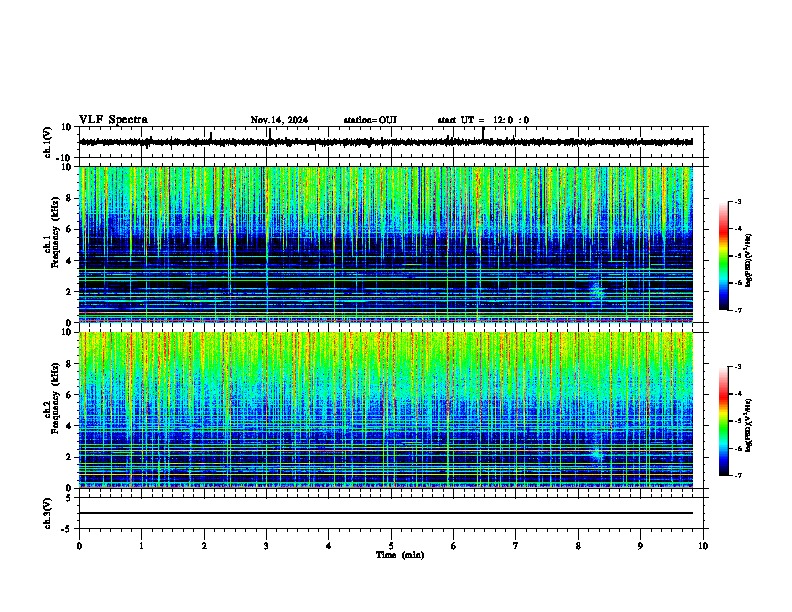Click the flat ch.3 voltage trace line

click(386, 513)
